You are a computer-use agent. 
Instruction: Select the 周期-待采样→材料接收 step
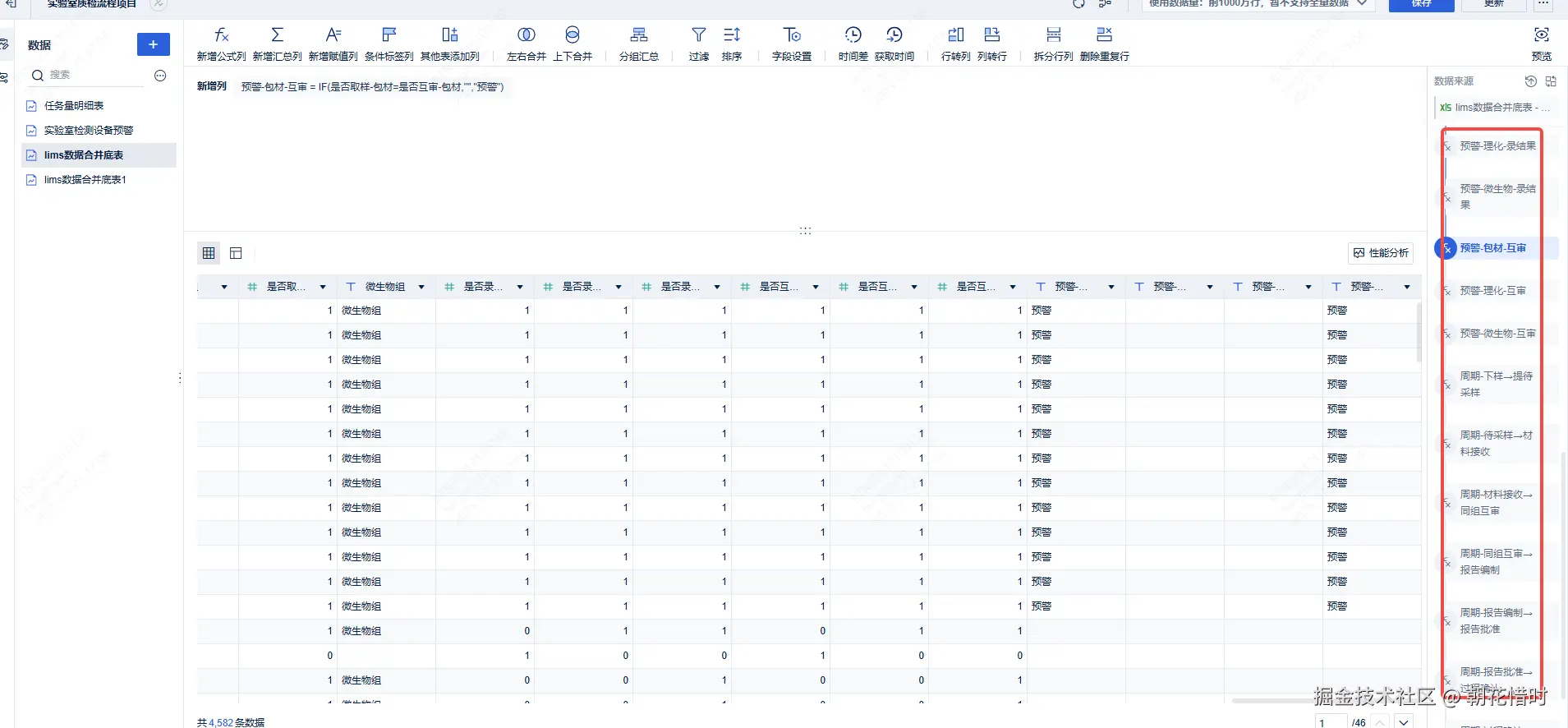coord(1497,444)
